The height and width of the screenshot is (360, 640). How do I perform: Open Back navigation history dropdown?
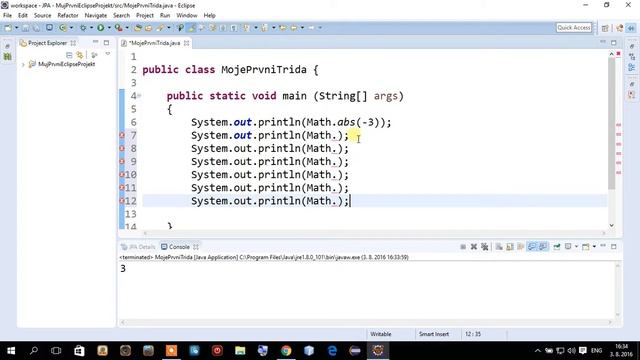[x=302, y=28]
